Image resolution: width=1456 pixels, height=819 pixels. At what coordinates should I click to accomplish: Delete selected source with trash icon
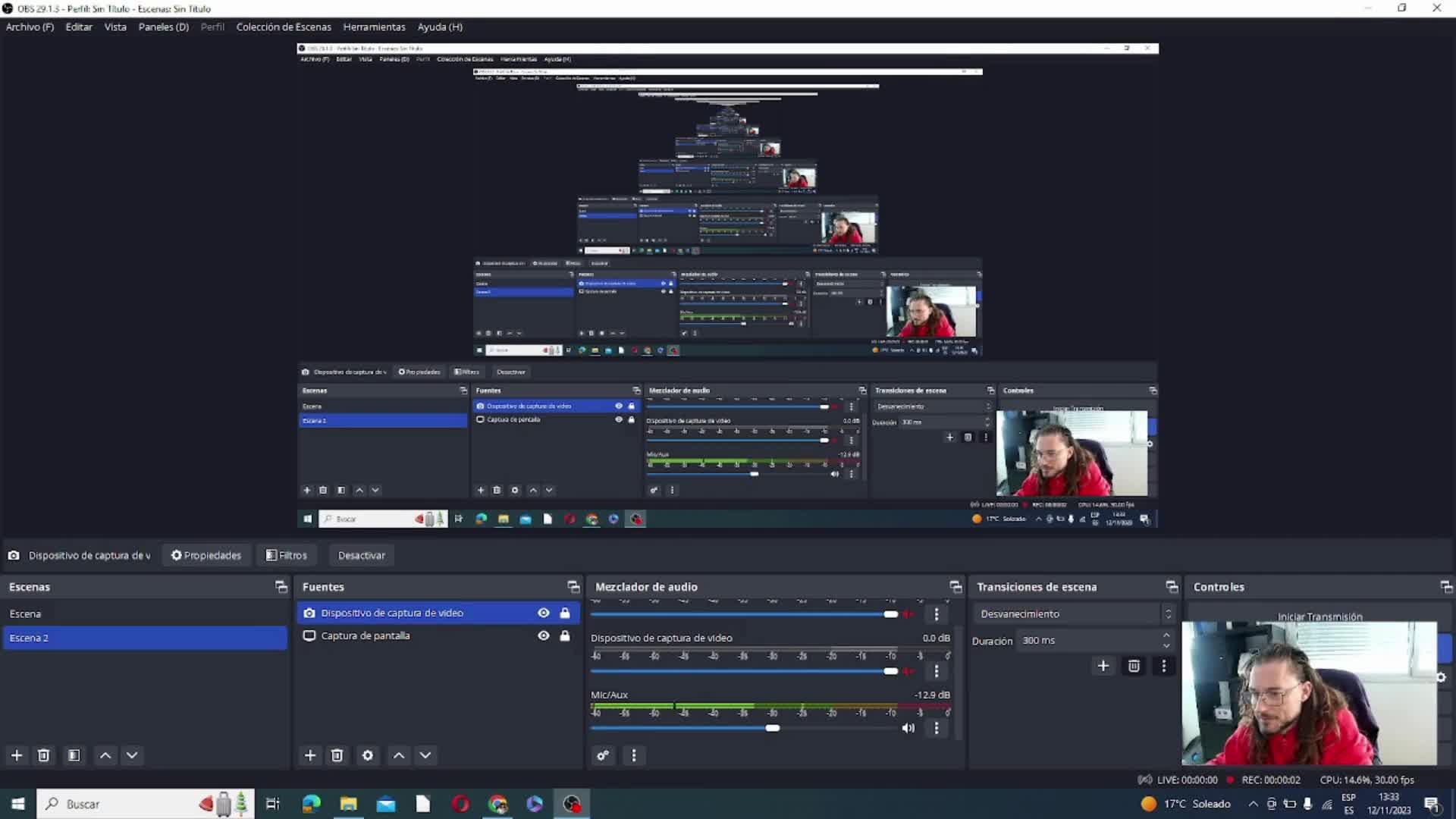337,755
